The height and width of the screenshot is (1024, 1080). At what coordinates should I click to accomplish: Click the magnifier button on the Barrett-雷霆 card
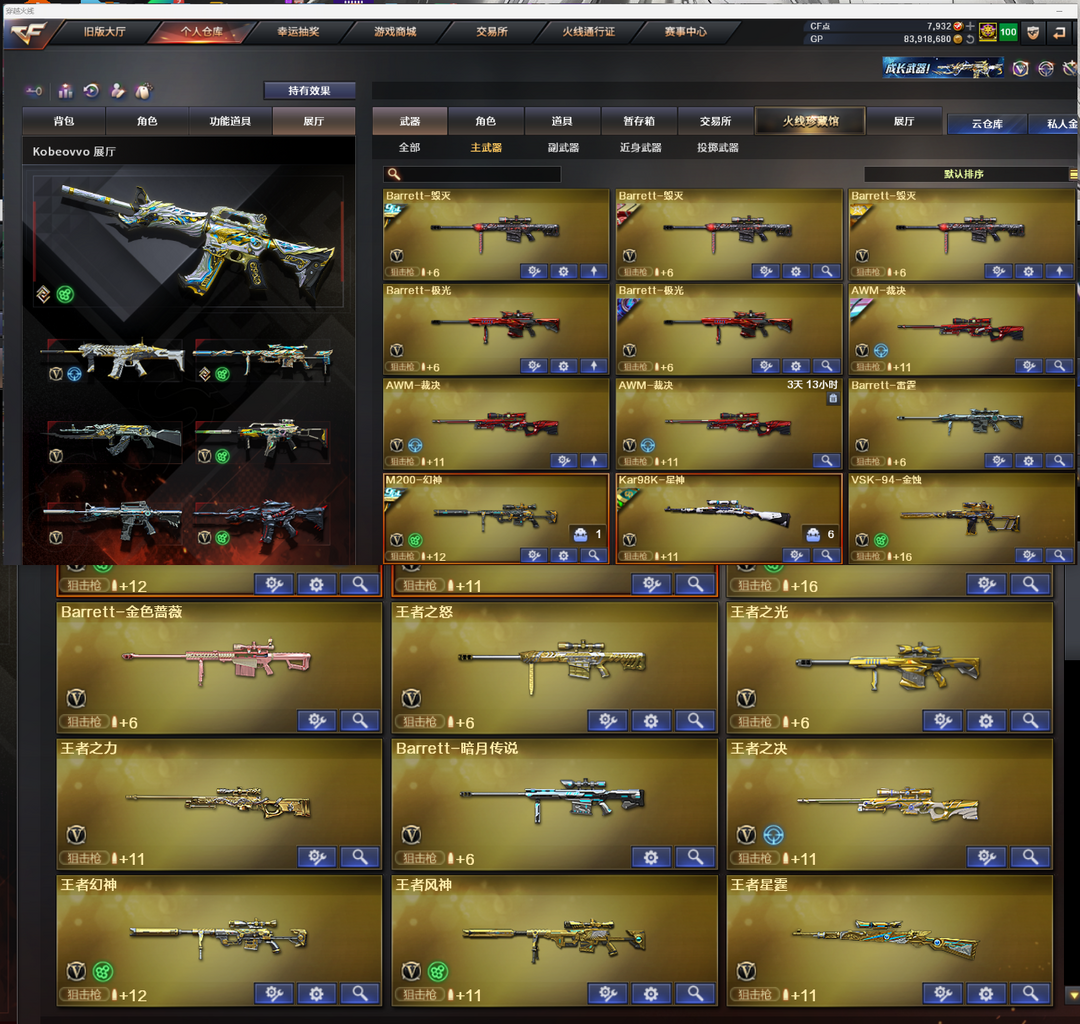click(x=1059, y=461)
